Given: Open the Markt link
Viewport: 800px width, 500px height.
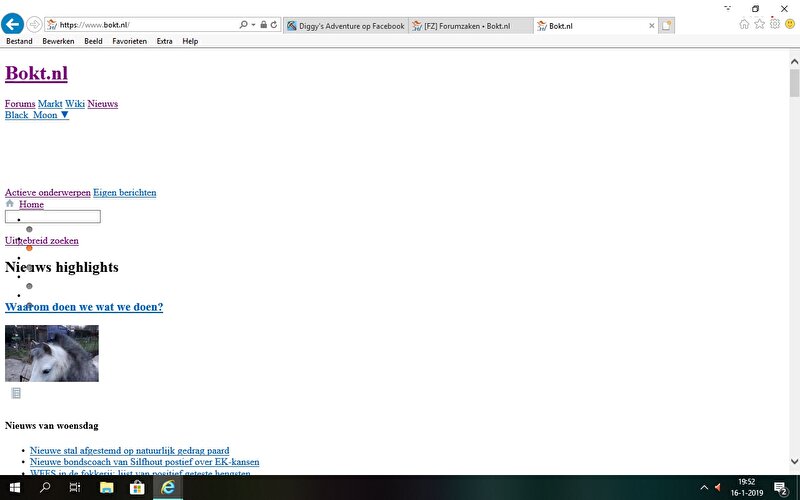Looking at the screenshot, I should [x=50, y=104].
